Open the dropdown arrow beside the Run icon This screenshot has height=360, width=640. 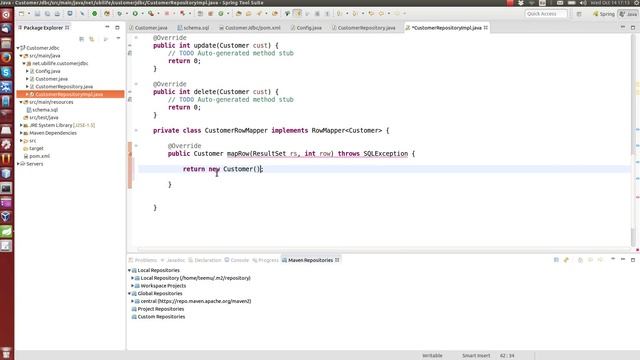click(x=142, y=13)
